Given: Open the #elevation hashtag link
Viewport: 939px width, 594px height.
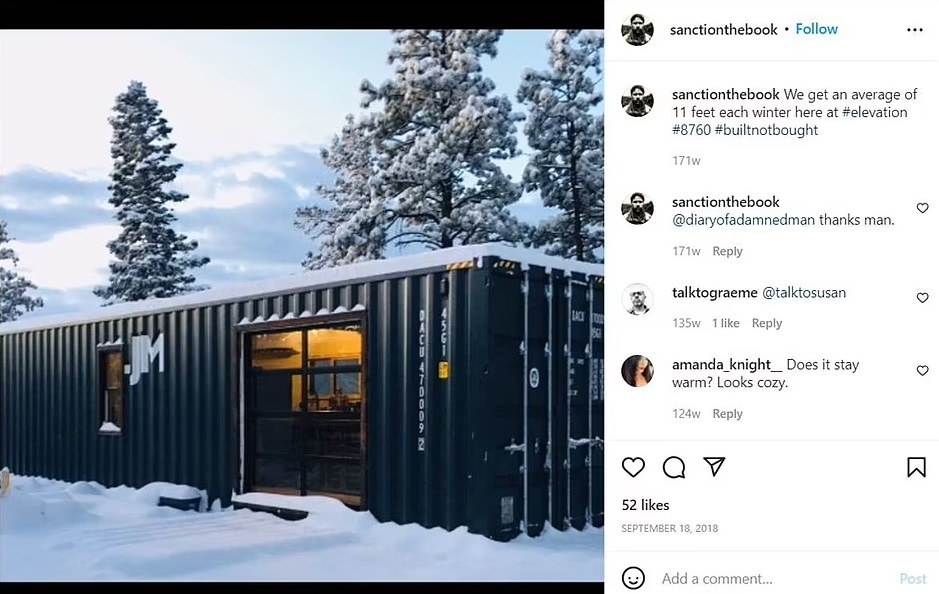Looking at the screenshot, I should pyautogui.click(x=874, y=112).
